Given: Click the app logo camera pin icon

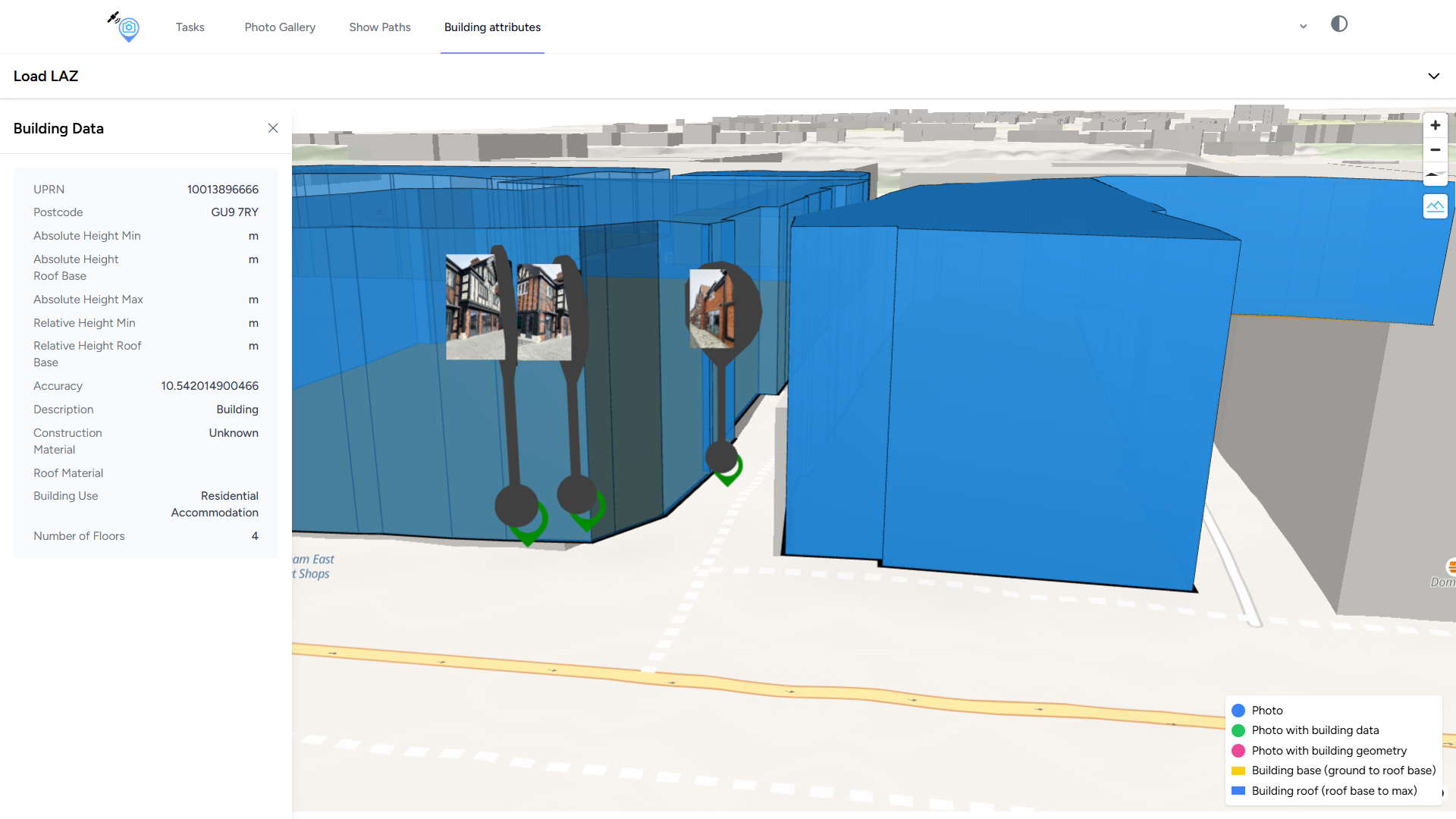Looking at the screenshot, I should (128, 28).
